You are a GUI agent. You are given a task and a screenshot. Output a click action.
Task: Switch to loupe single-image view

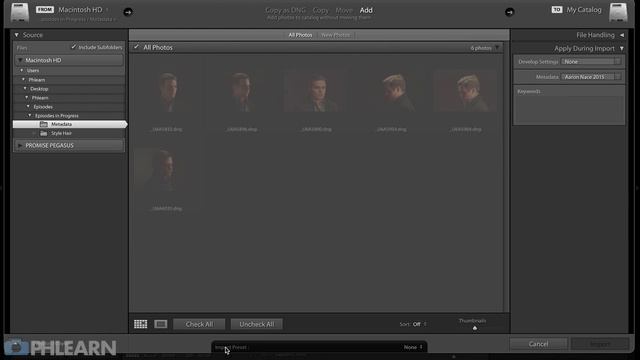coord(161,324)
